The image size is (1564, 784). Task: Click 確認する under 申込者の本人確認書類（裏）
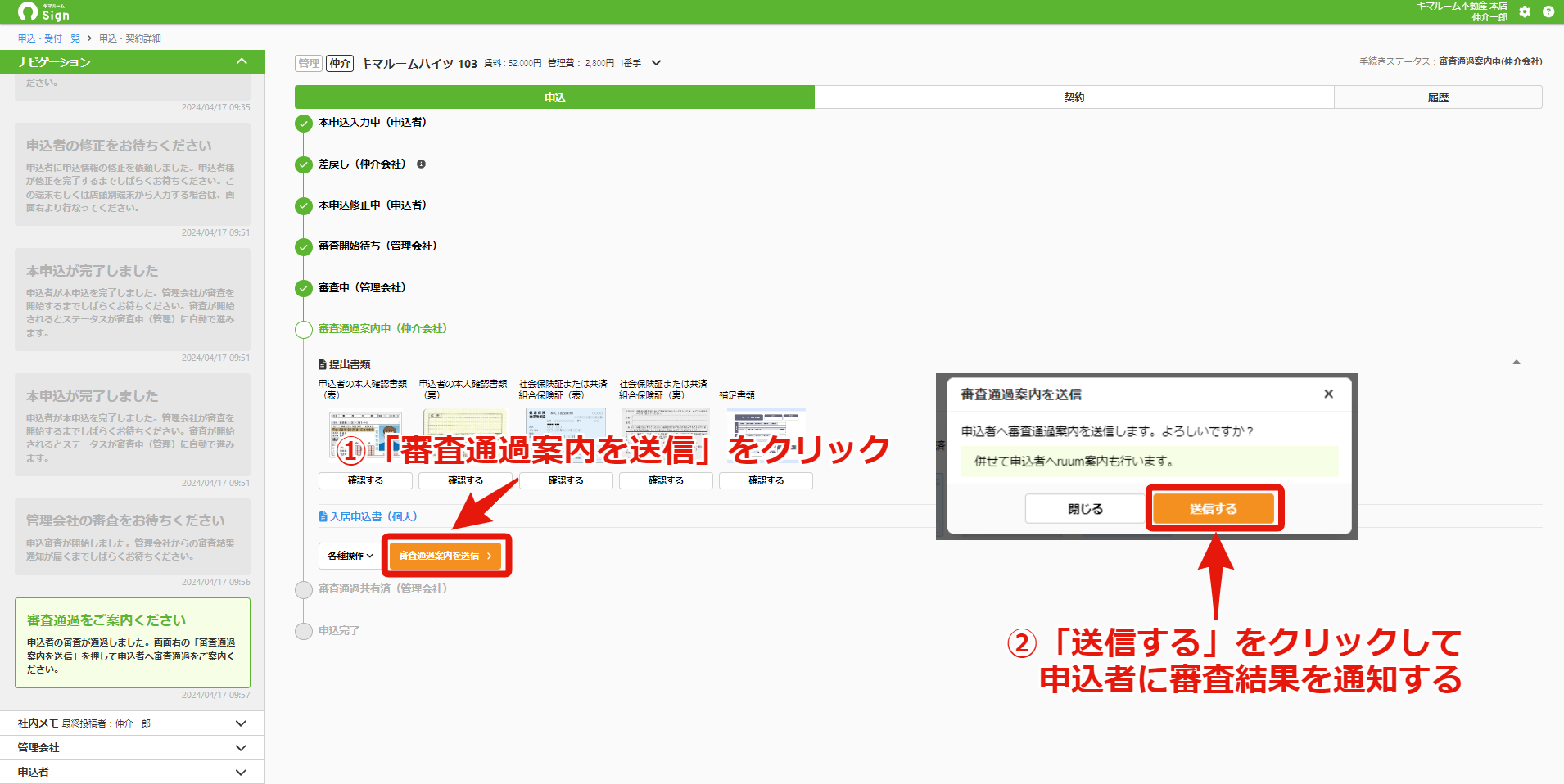pos(465,480)
